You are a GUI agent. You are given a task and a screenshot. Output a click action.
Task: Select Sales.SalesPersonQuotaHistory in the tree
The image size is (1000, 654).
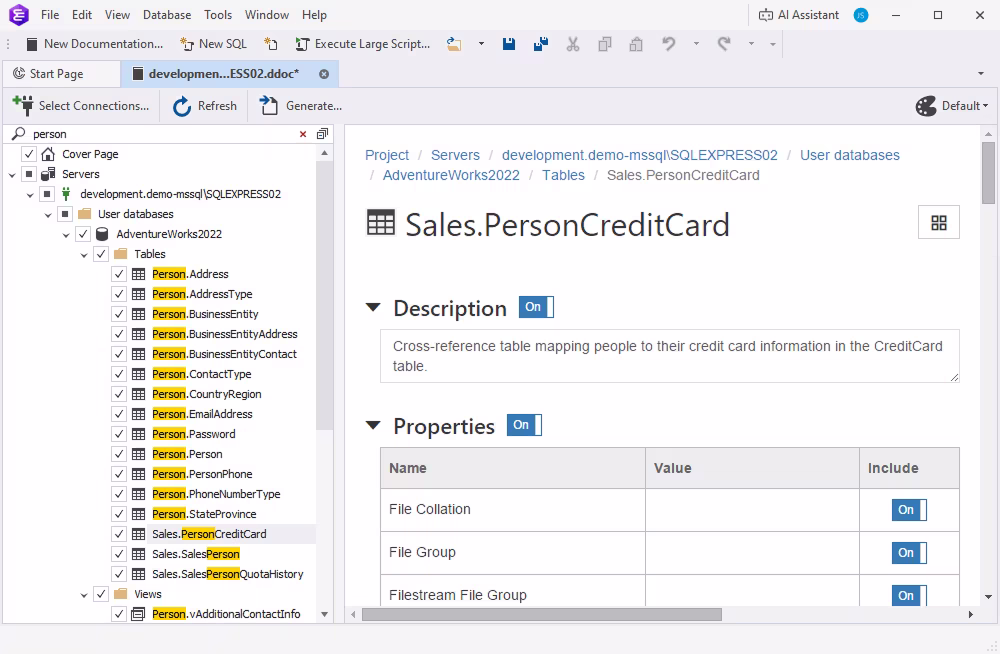(x=228, y=574)
